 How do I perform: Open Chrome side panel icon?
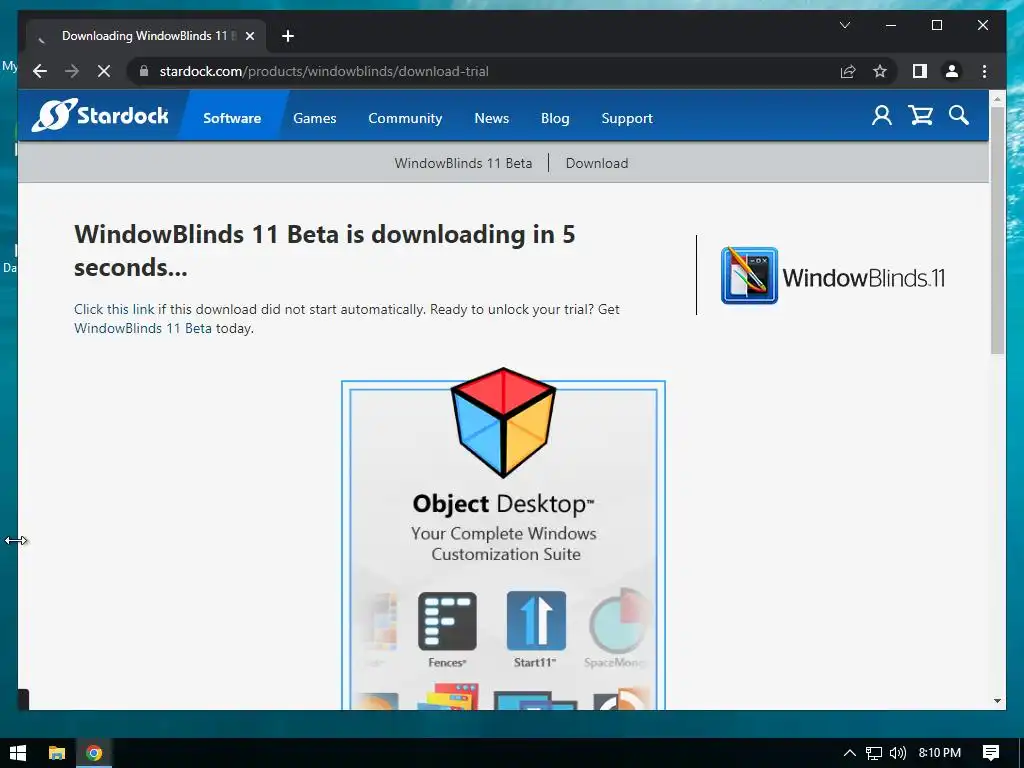(x=920, y=71)
